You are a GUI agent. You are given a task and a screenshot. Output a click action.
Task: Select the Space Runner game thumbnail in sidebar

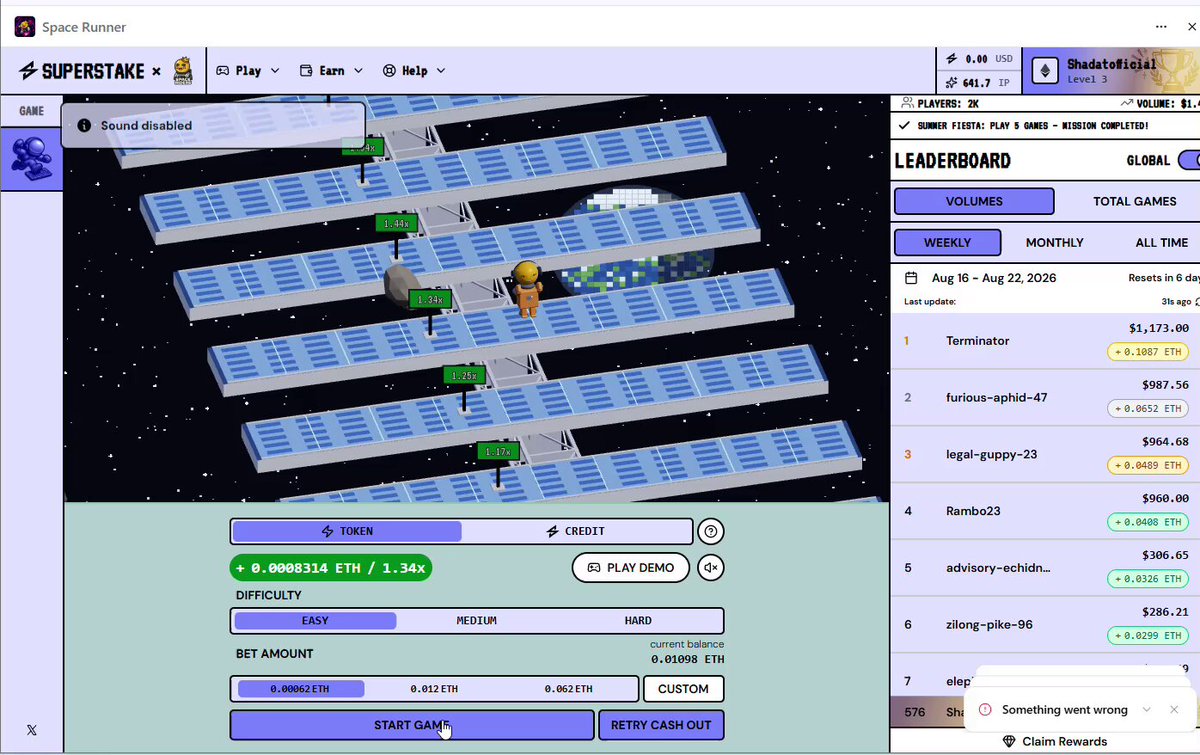[x=31, y=158]
